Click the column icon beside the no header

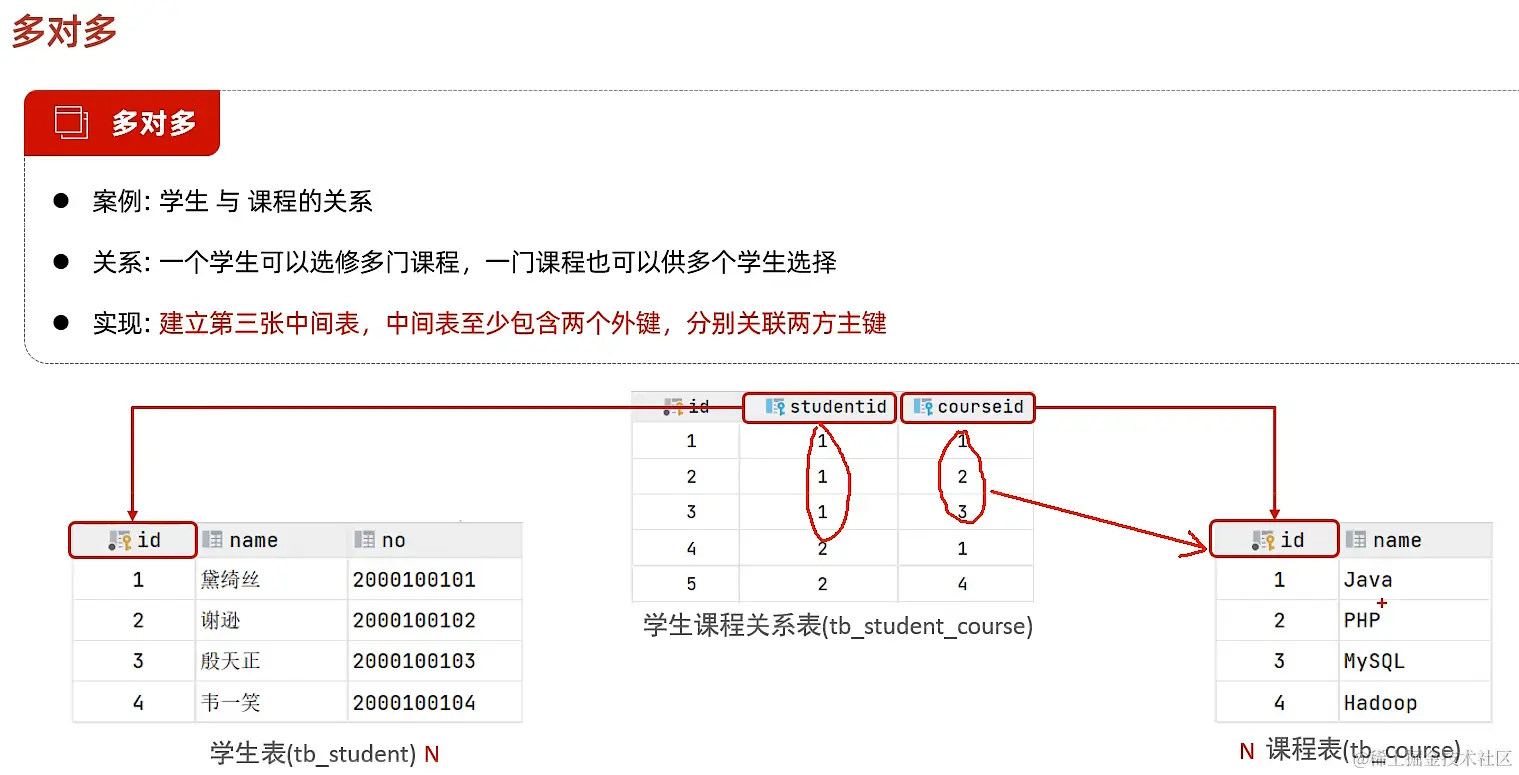click(x=364, y=540)
